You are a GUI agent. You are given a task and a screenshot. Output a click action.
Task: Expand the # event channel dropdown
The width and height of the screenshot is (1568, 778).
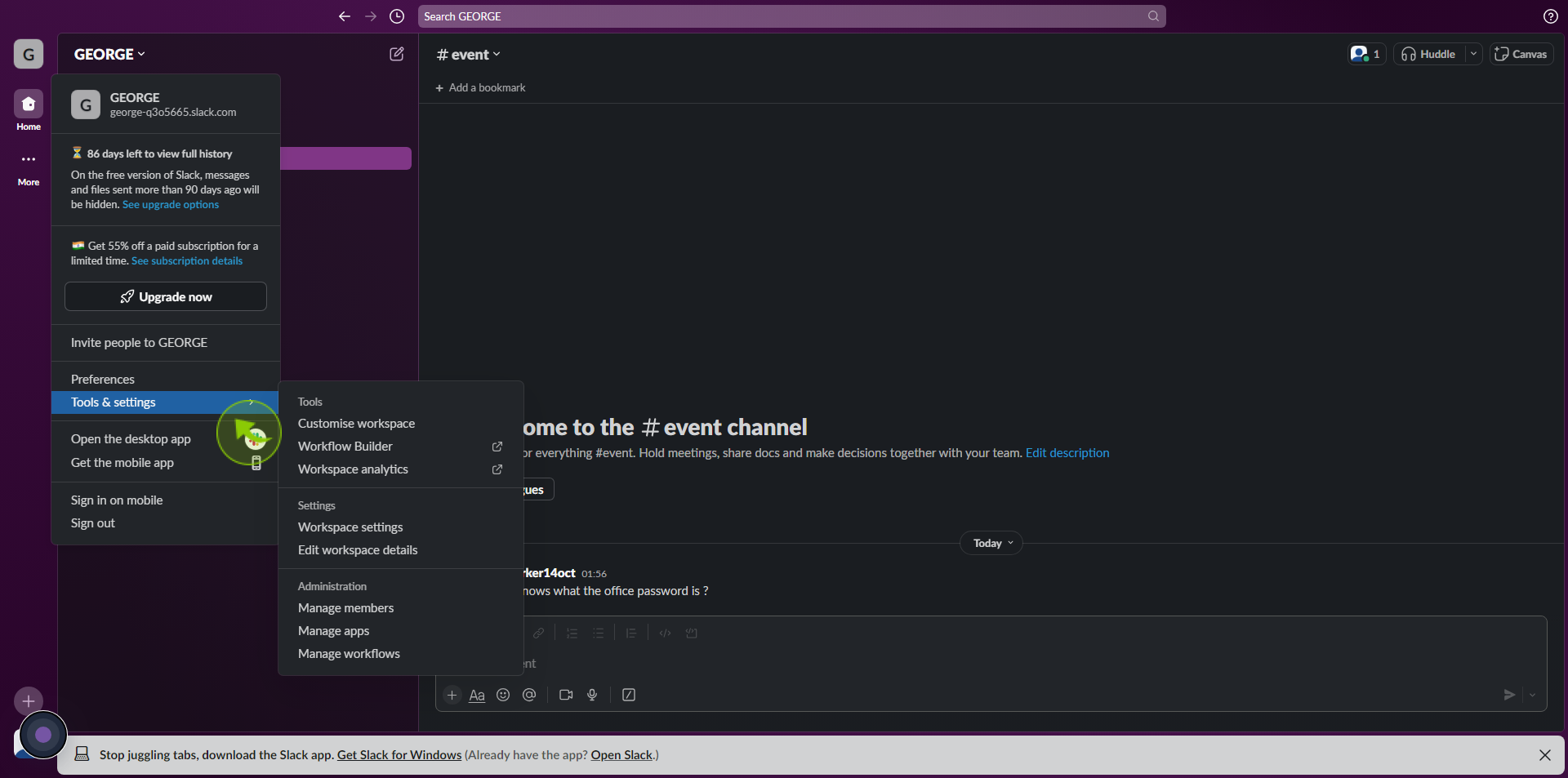point(468,55)
